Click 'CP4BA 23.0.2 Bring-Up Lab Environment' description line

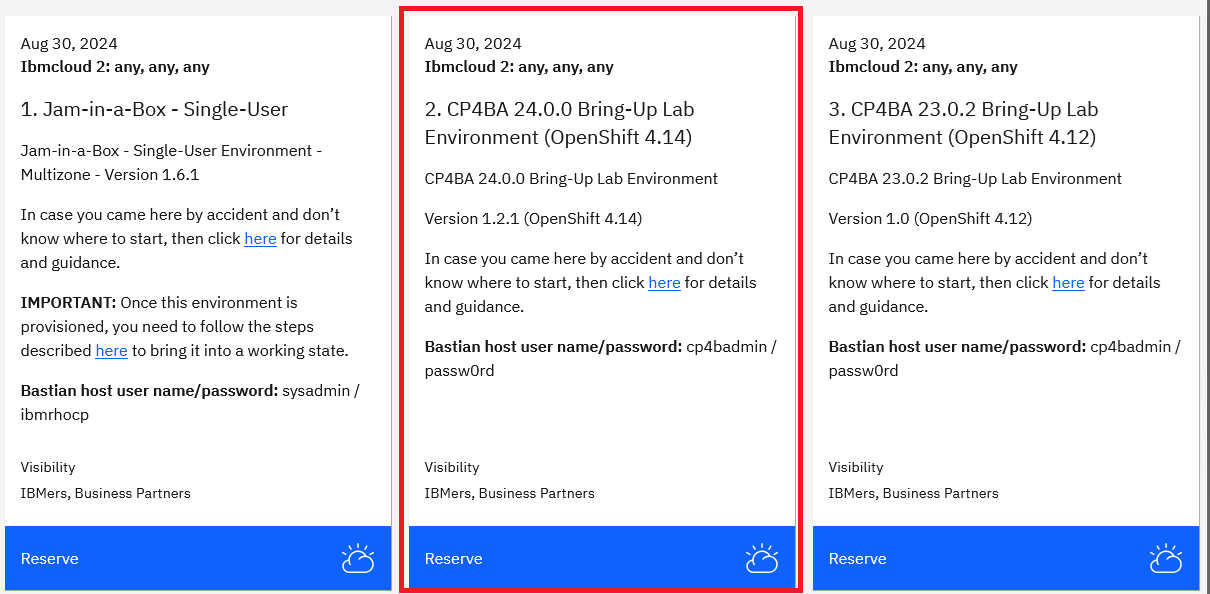(975, 179)
